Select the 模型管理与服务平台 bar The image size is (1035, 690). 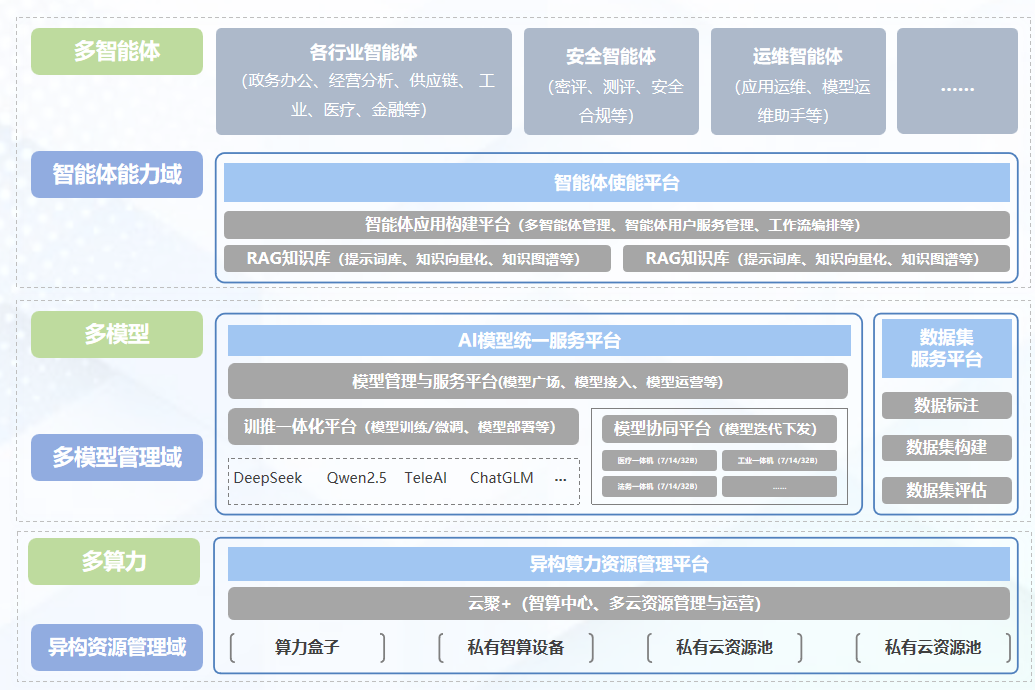tap(537, 381)
